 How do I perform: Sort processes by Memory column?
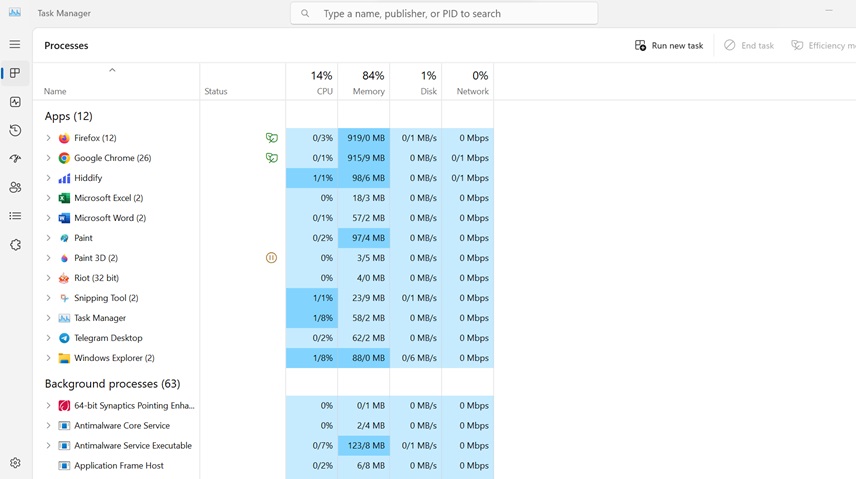[x=364, y=82]
